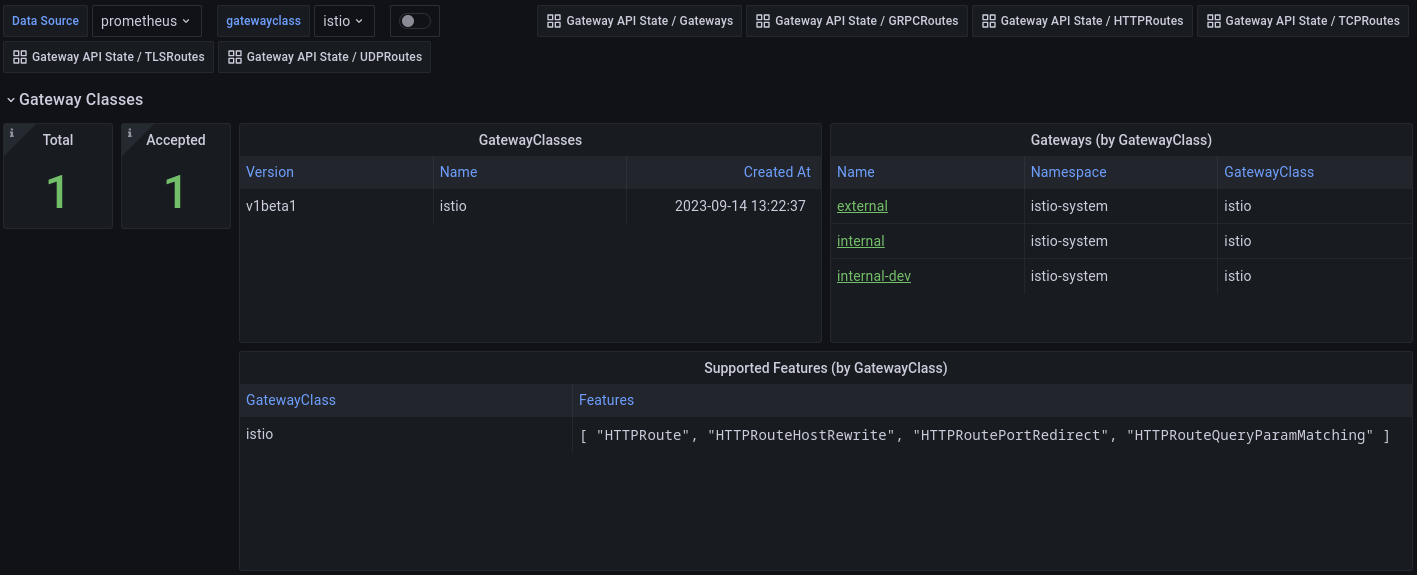Screen dimensions: 1417x575
Task: Click the Supported Features panel title
Action: tap(825, 368)
